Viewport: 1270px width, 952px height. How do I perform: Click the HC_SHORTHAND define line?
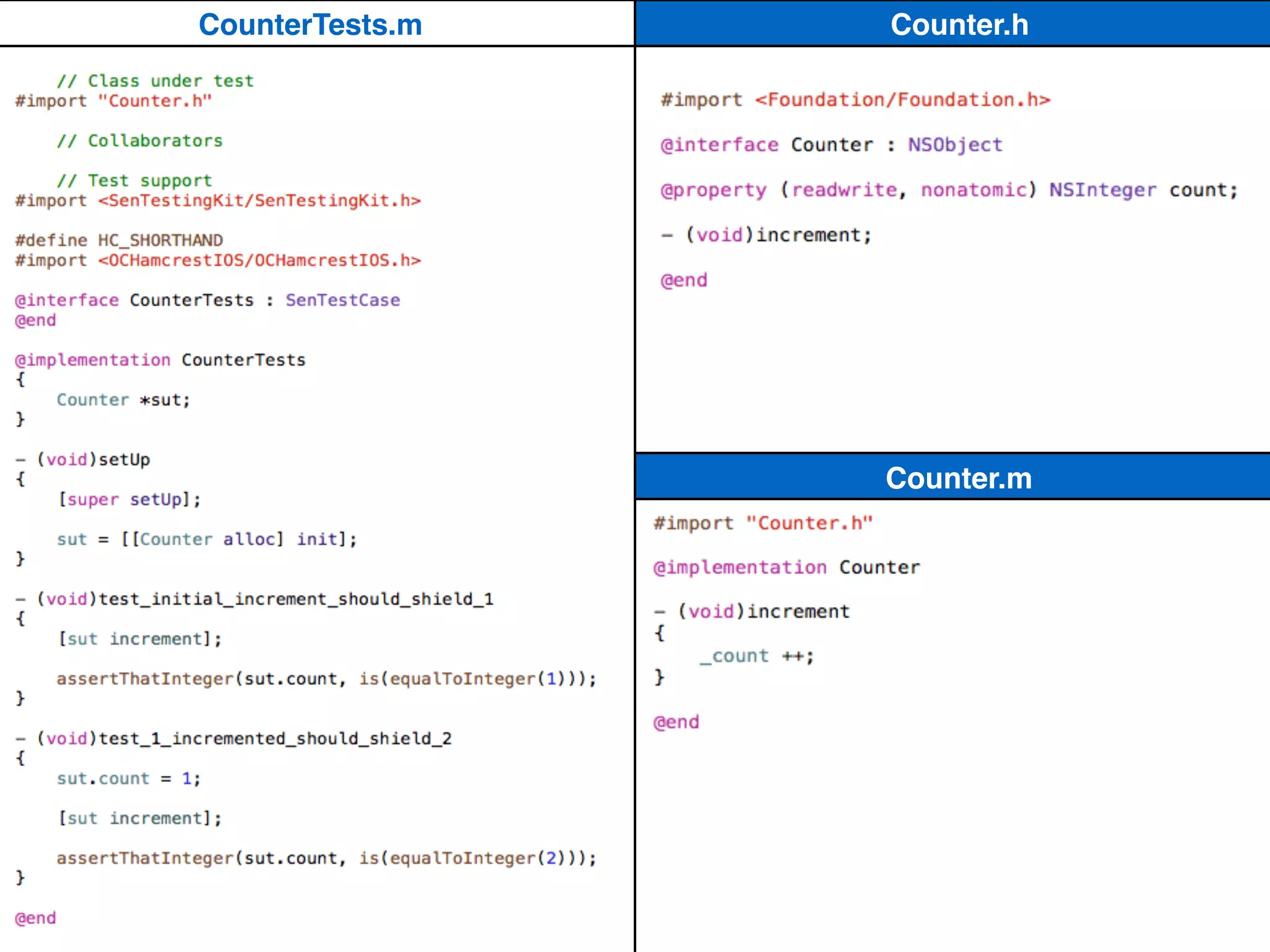[x=119, y=240]
